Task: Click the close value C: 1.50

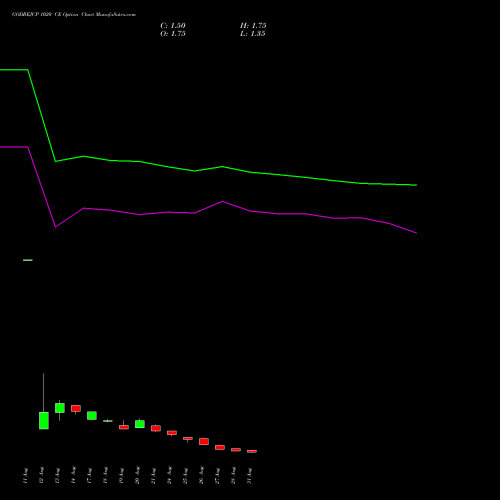Action: (x=173, y=26)
